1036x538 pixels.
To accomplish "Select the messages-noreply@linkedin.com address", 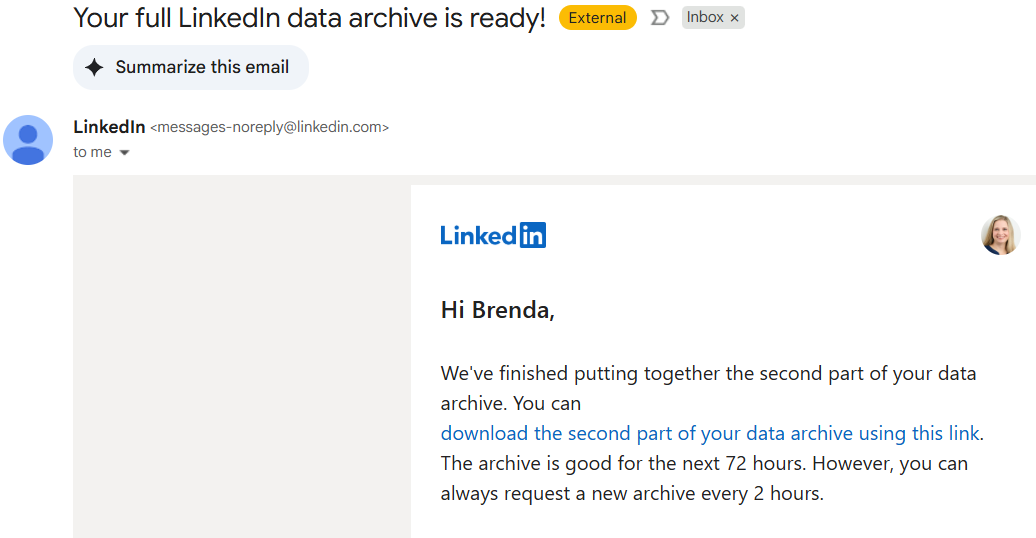I will [x=269, y=127].
